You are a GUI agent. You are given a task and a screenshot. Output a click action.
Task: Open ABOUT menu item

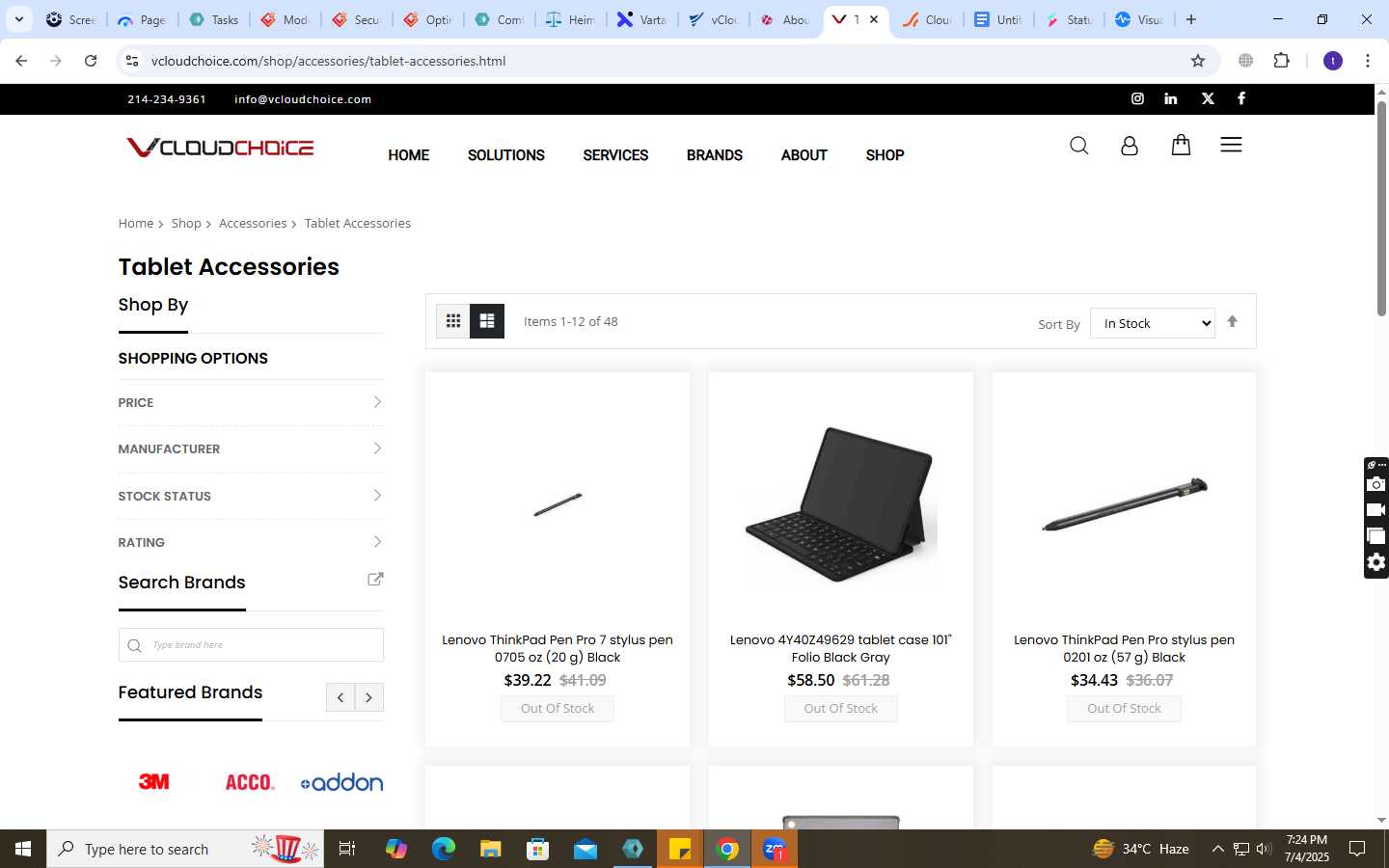click(804, 155)
